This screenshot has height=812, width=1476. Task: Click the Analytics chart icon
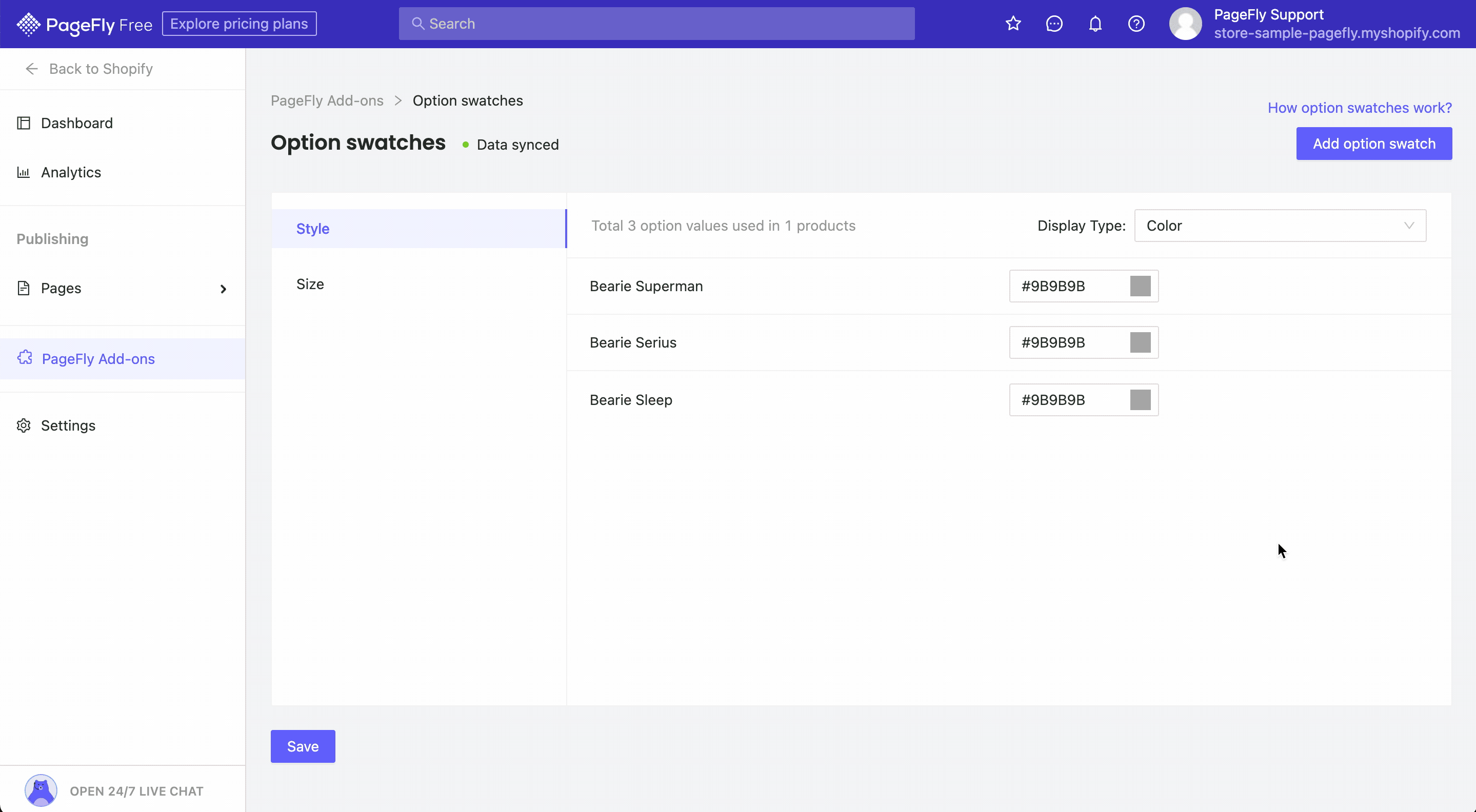pyautogui.click(x=24, y=172)
